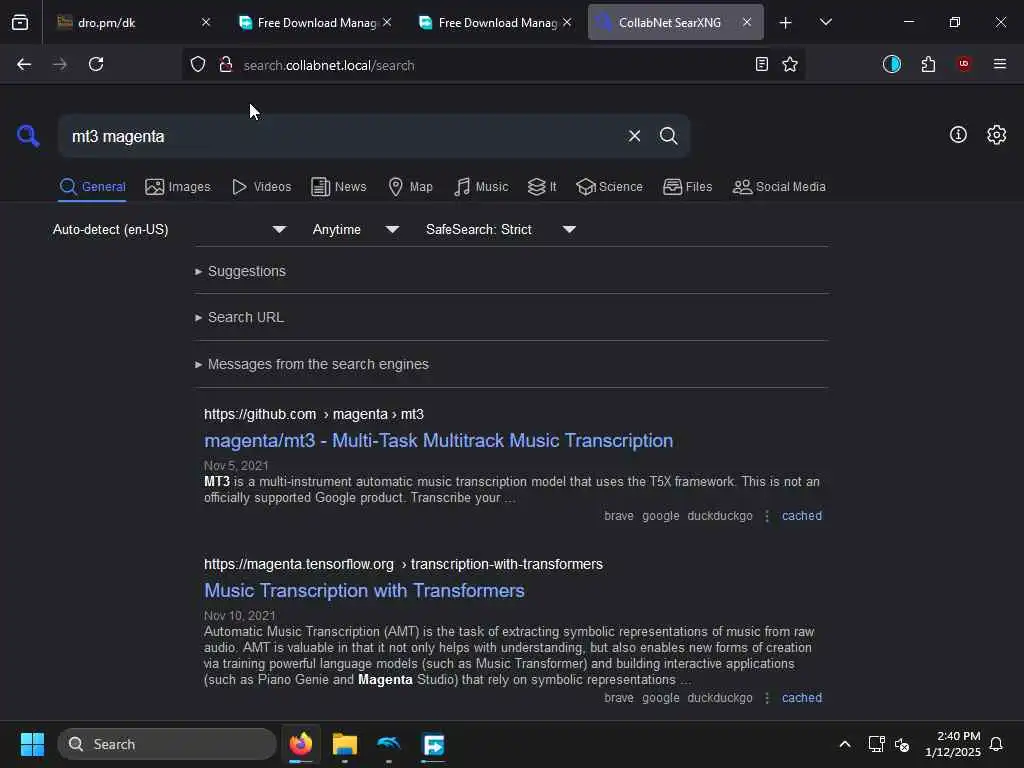Open the dolphin app on taskbar
This screenshot has width=1024, height=768.
point(389,744)
